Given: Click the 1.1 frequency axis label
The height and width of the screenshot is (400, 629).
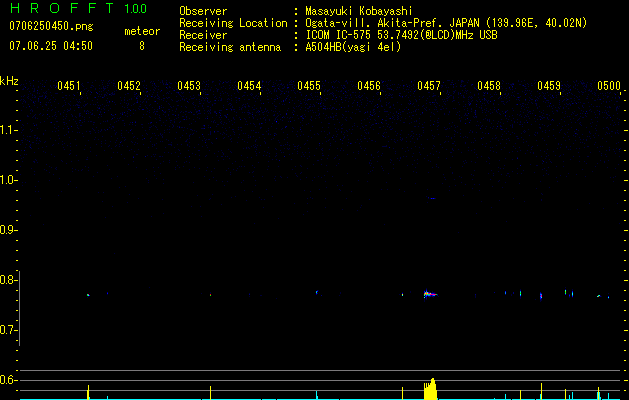Looking at the screenshot, I should [7, 130].
